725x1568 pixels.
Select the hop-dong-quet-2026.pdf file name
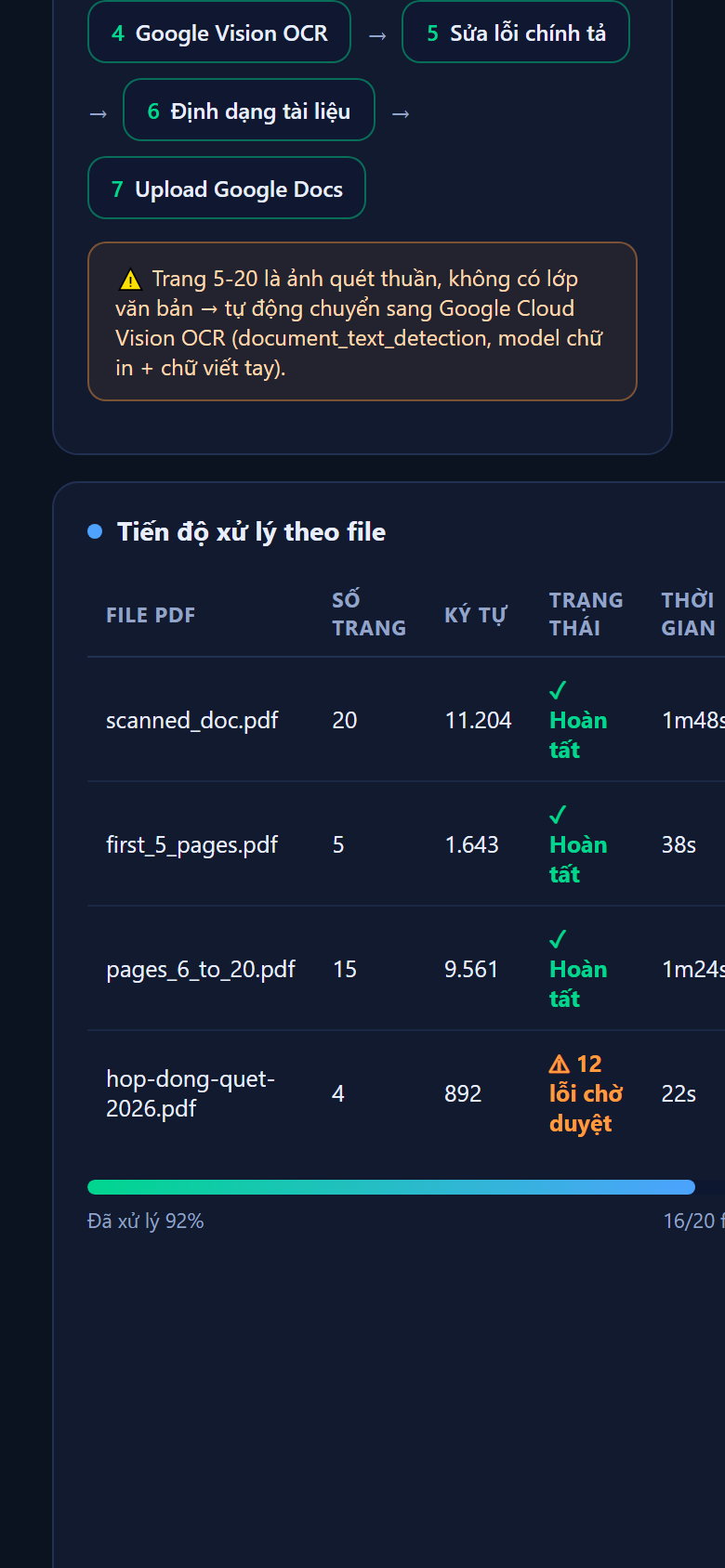[191, 1093]
